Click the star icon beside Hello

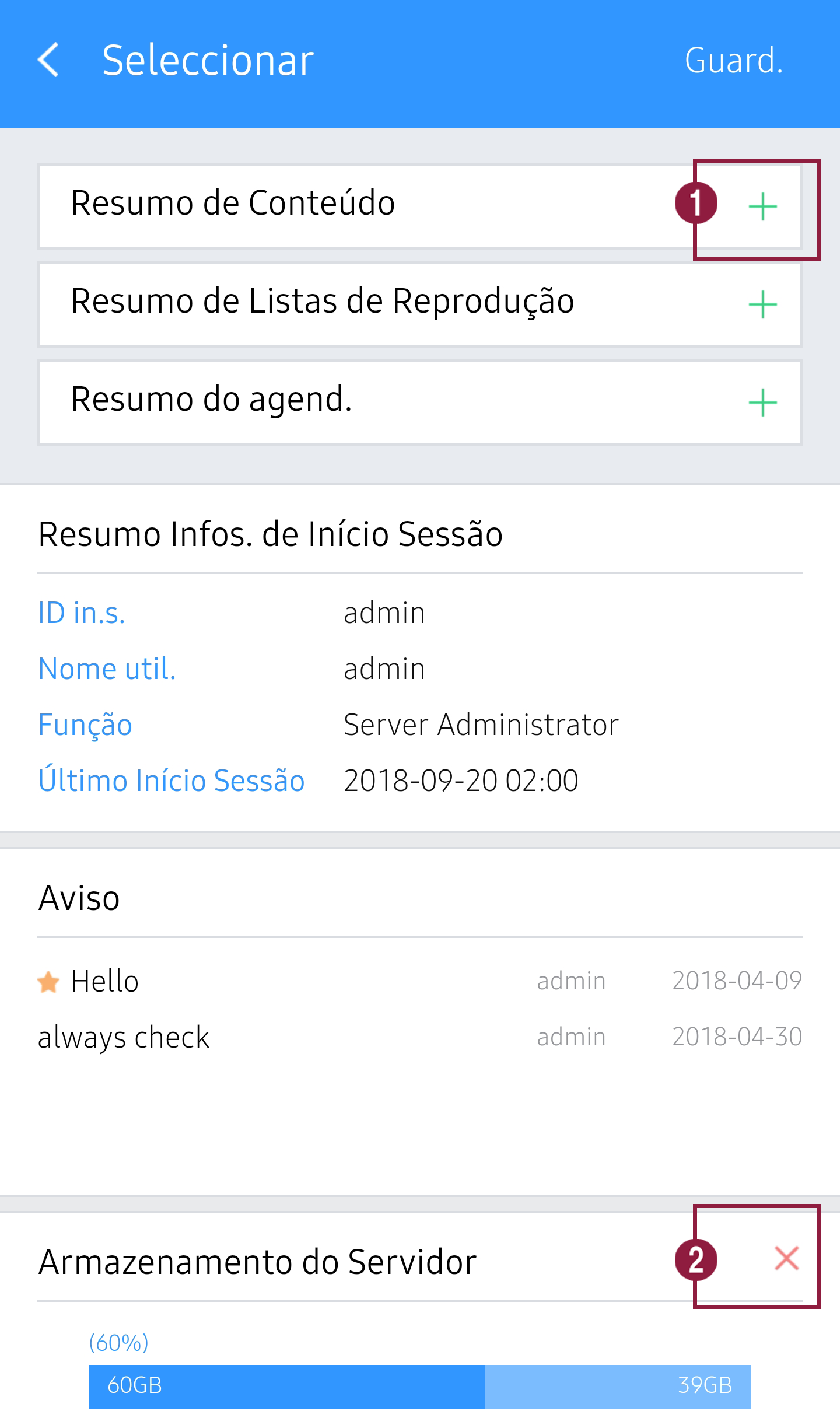click(48, 982)
